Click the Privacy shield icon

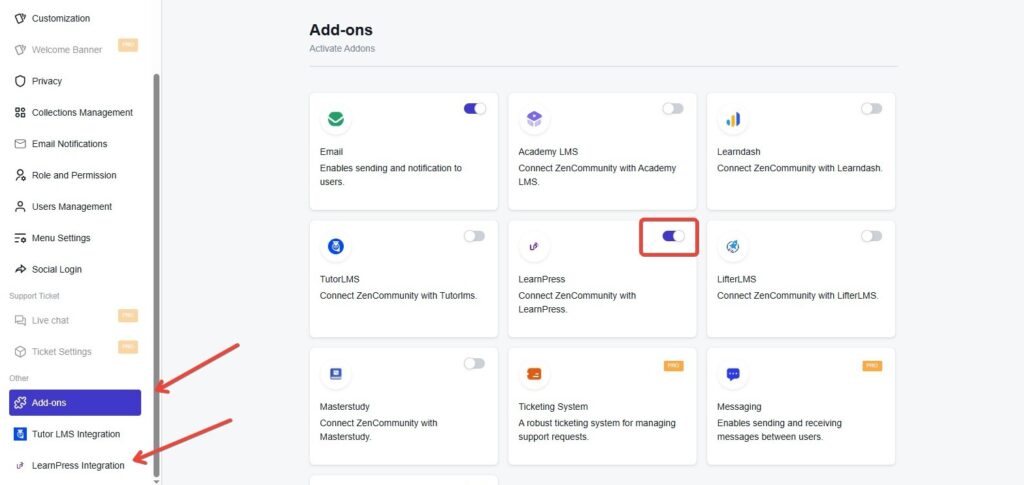point(20,81)
